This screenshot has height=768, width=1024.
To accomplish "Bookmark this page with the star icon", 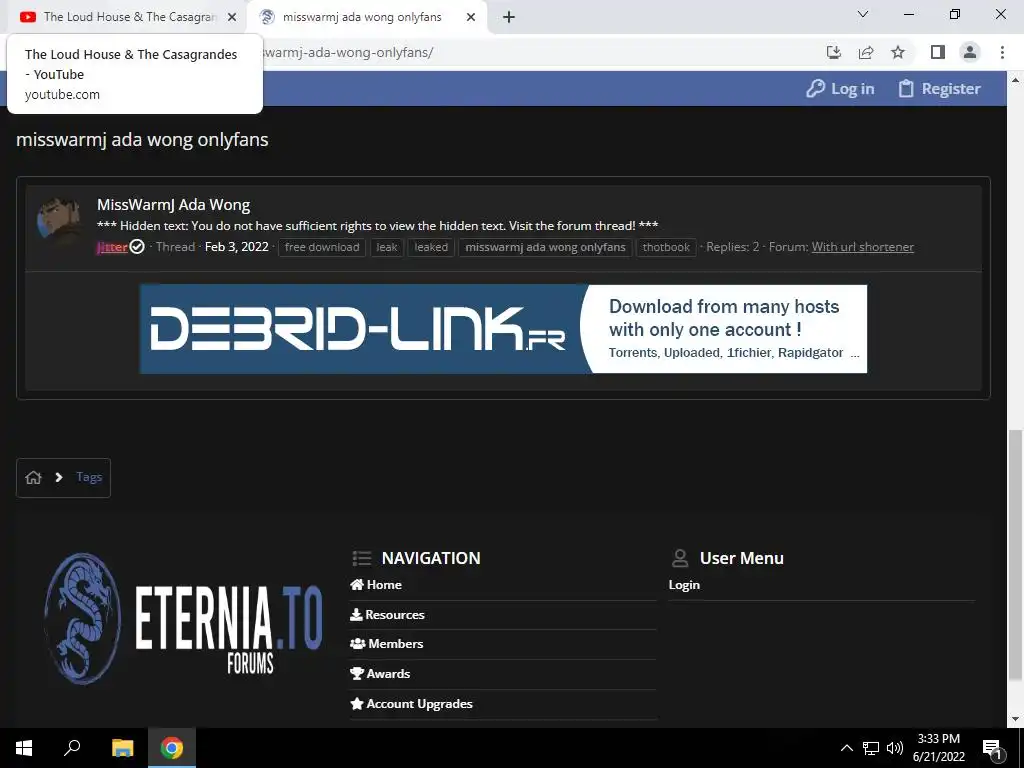I will [898, 52].
